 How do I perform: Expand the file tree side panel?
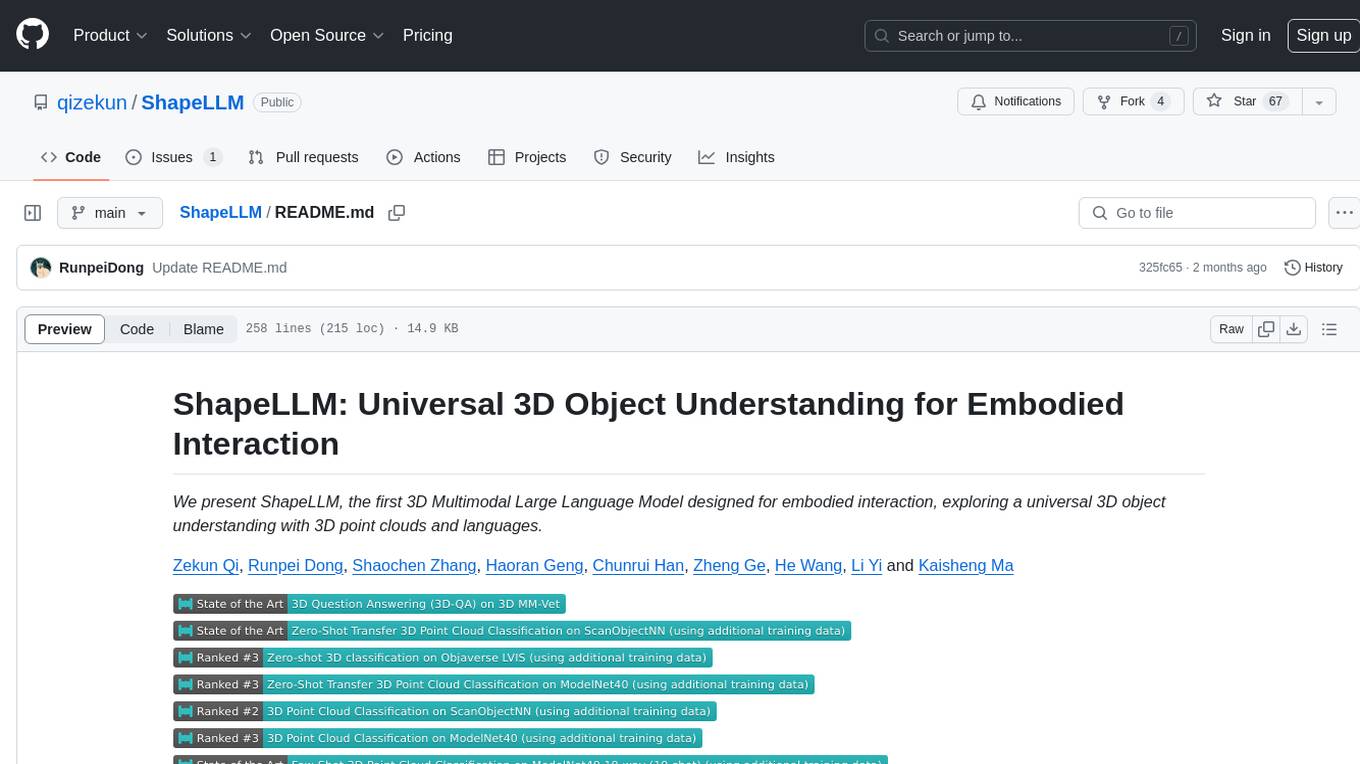33,213
